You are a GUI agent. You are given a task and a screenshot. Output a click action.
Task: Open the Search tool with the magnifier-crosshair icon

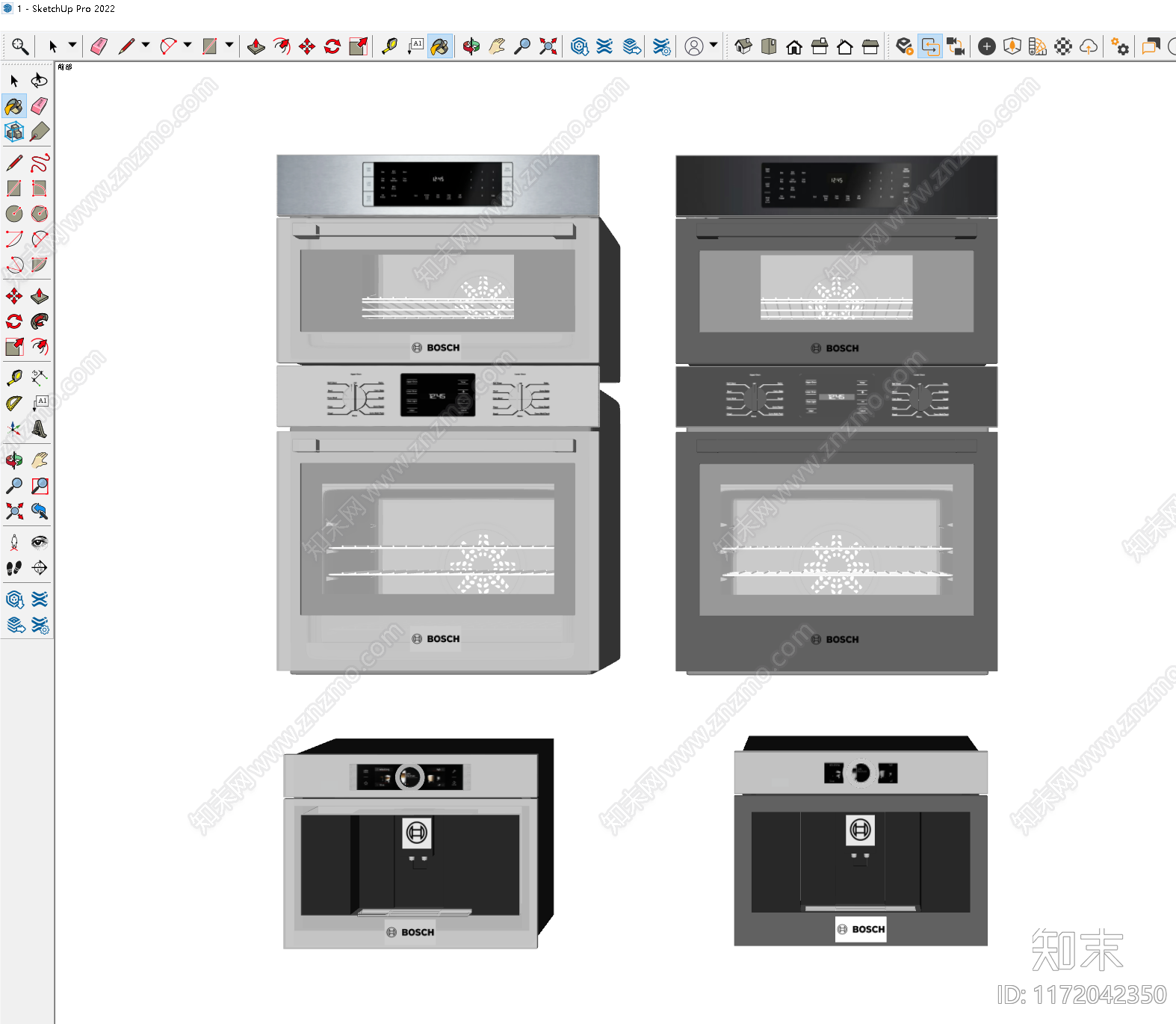20,46
